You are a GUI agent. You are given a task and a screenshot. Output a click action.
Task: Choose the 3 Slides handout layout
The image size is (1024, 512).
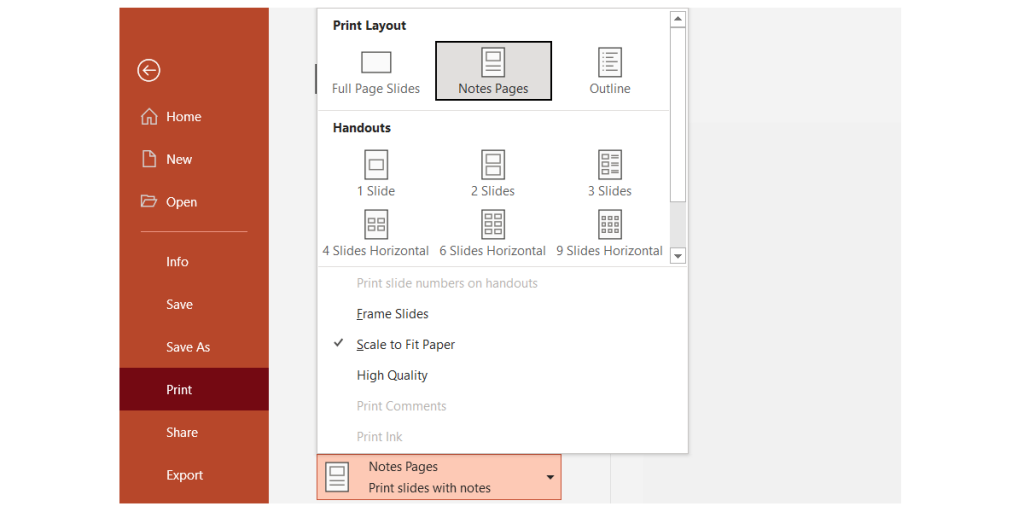tap(609, 165)
